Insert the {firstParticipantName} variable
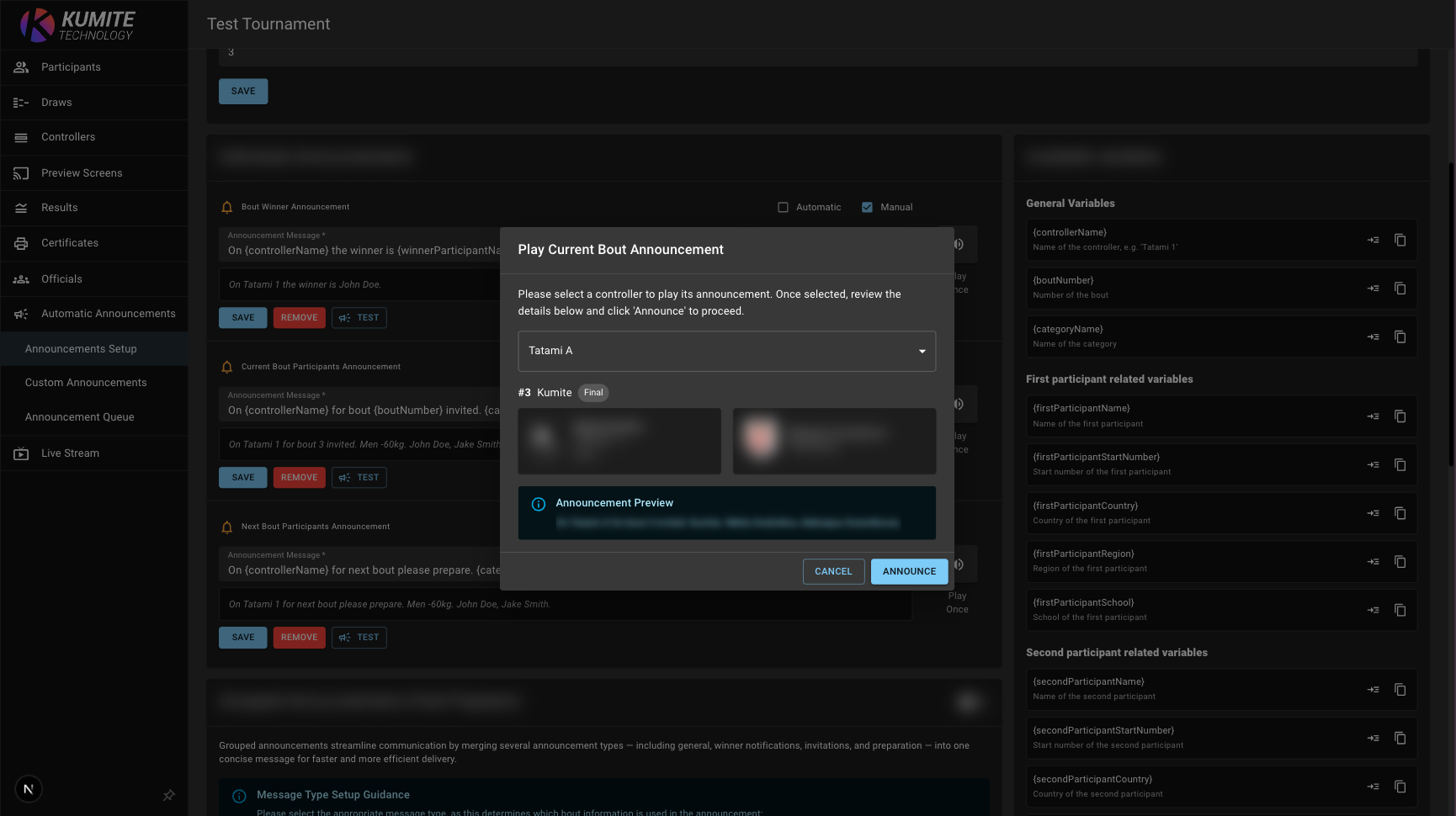Image resolution: width=1456 pixels, height=816 pixels. (1373, 416)
